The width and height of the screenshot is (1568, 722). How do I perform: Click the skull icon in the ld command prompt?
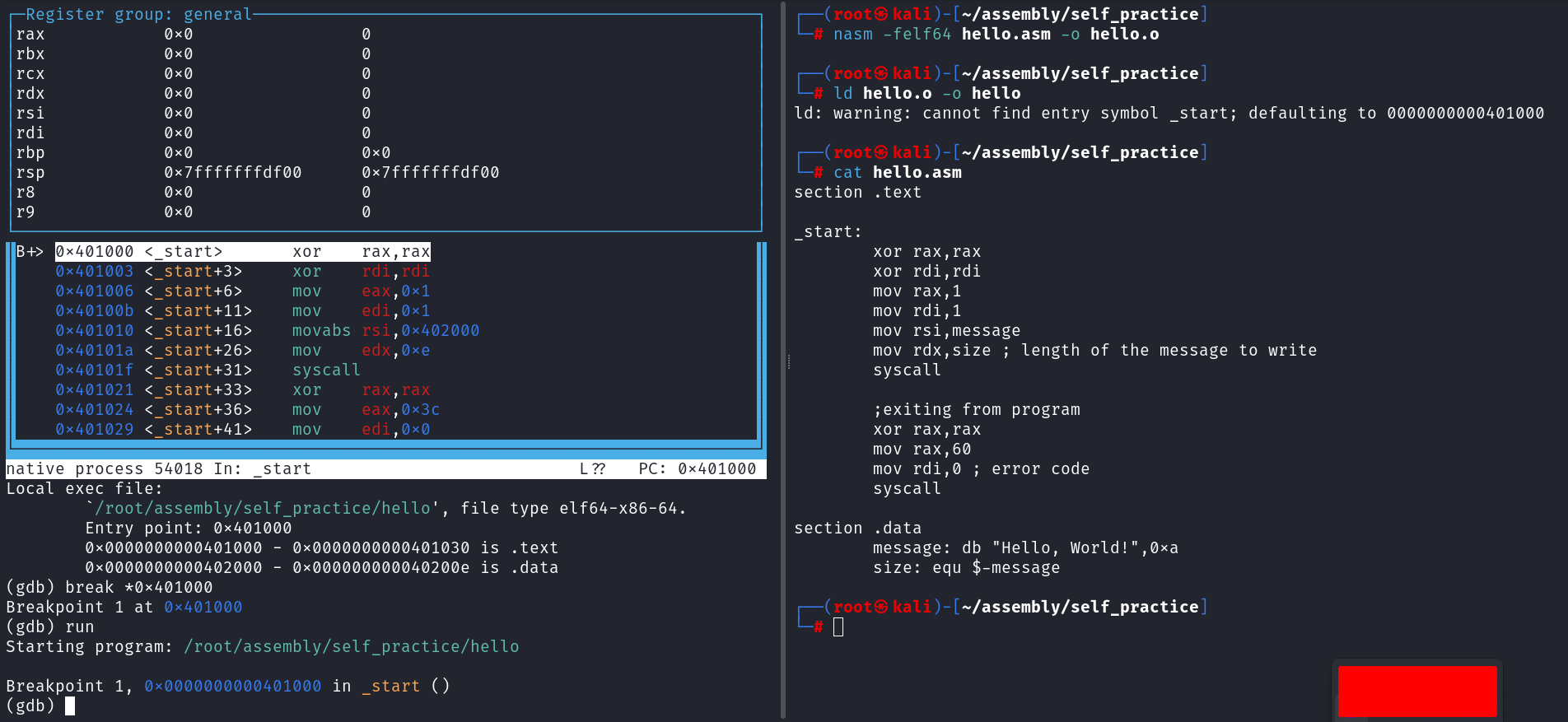[880, 73]
